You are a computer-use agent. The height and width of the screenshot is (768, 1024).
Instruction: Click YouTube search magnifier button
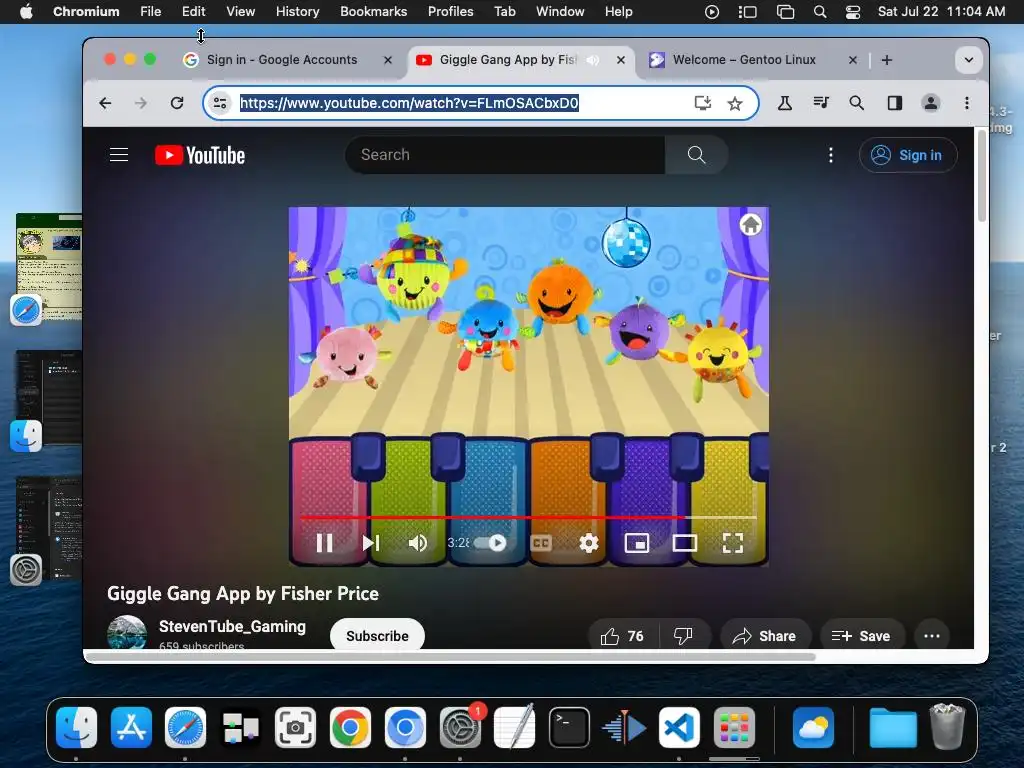point(696,155)
